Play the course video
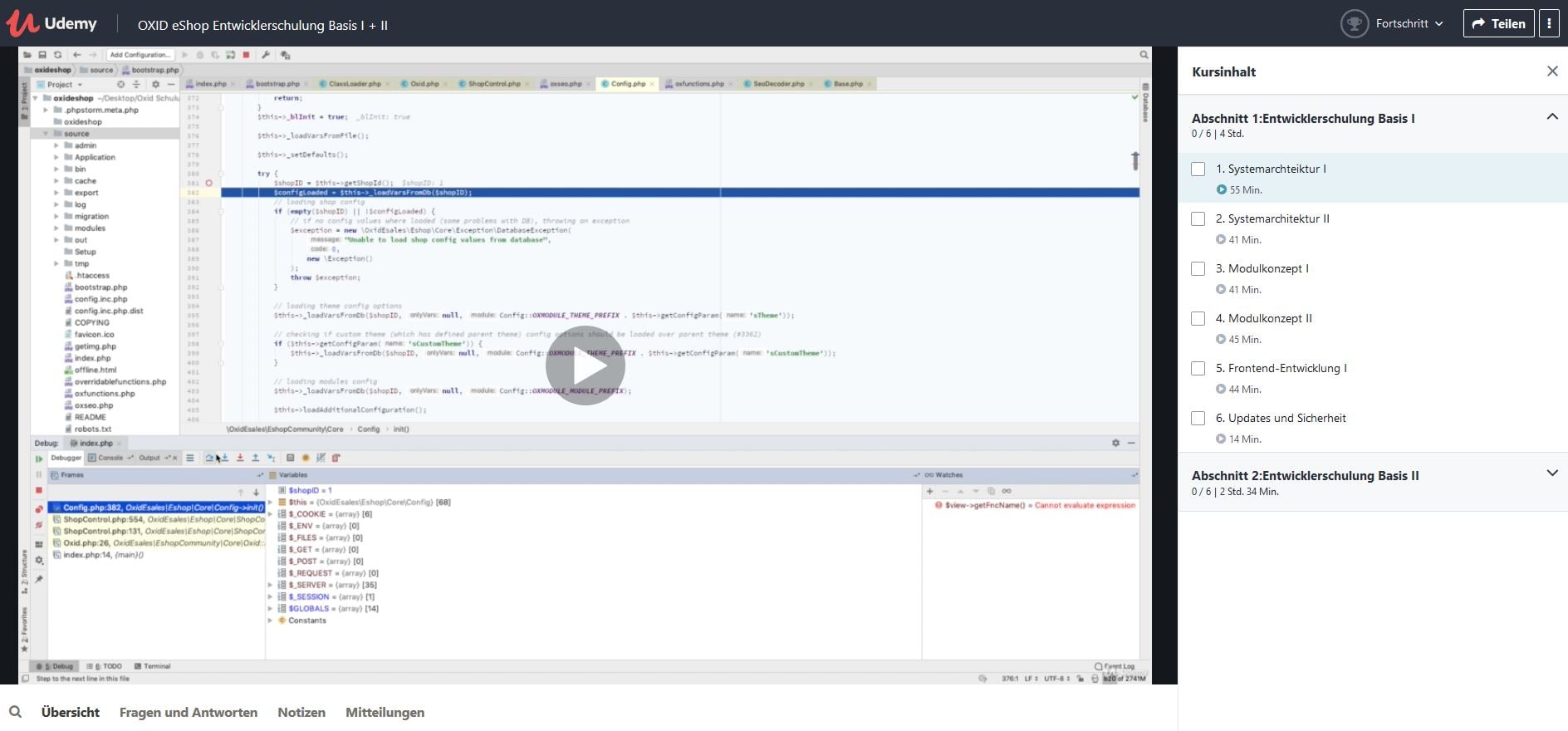This screenshot has width=1568, height=731. point(585,366)
